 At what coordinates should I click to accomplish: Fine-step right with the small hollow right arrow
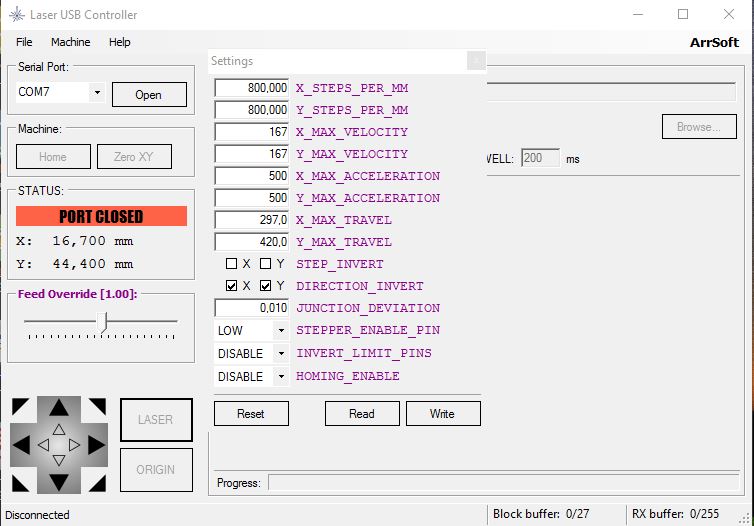74,445
